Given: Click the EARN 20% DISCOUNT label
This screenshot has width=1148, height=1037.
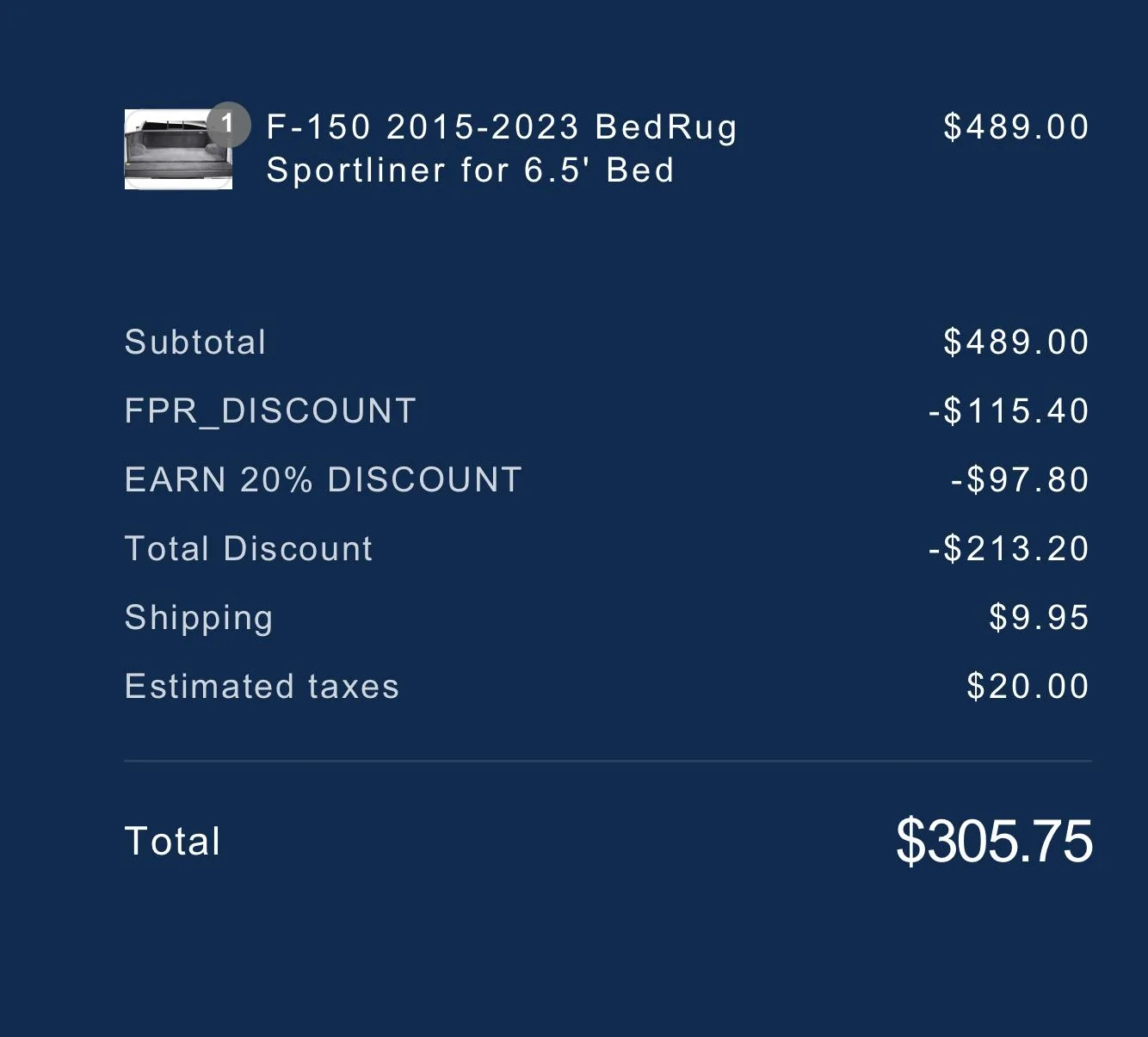Looking at the screenshot, I should (324, 480).
